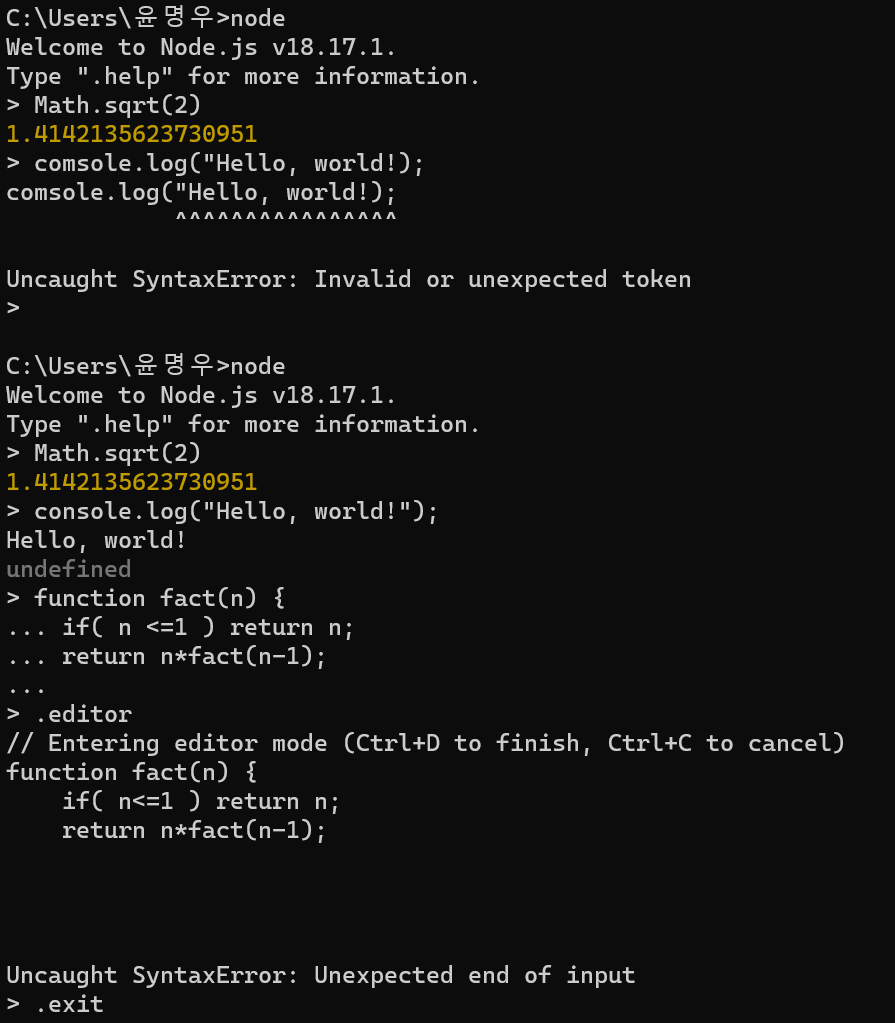
Task: Click the gray 'undefined' return value
Action: 68,570
